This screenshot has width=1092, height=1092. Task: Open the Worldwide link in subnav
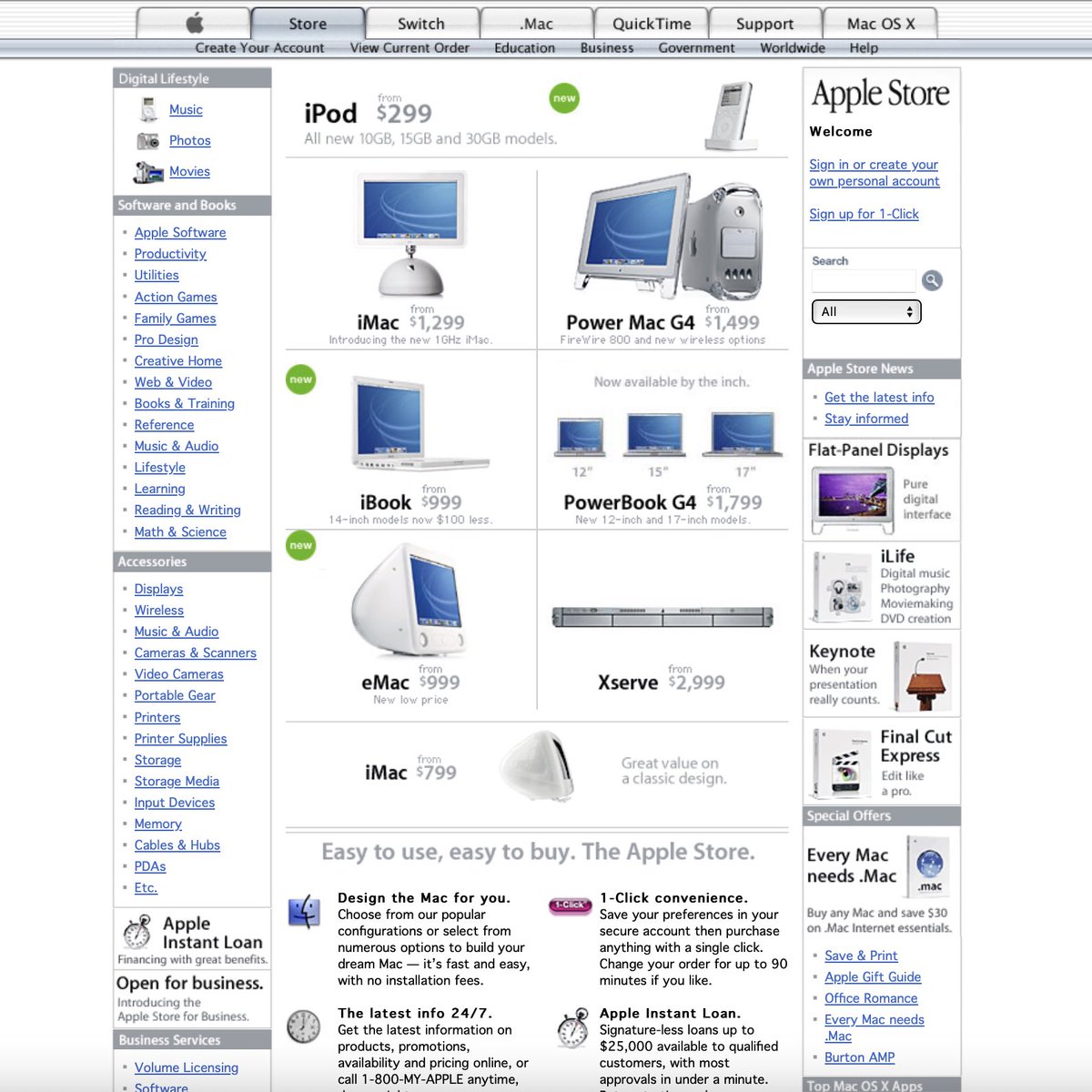pyautogui.click(x=793, y=48)
